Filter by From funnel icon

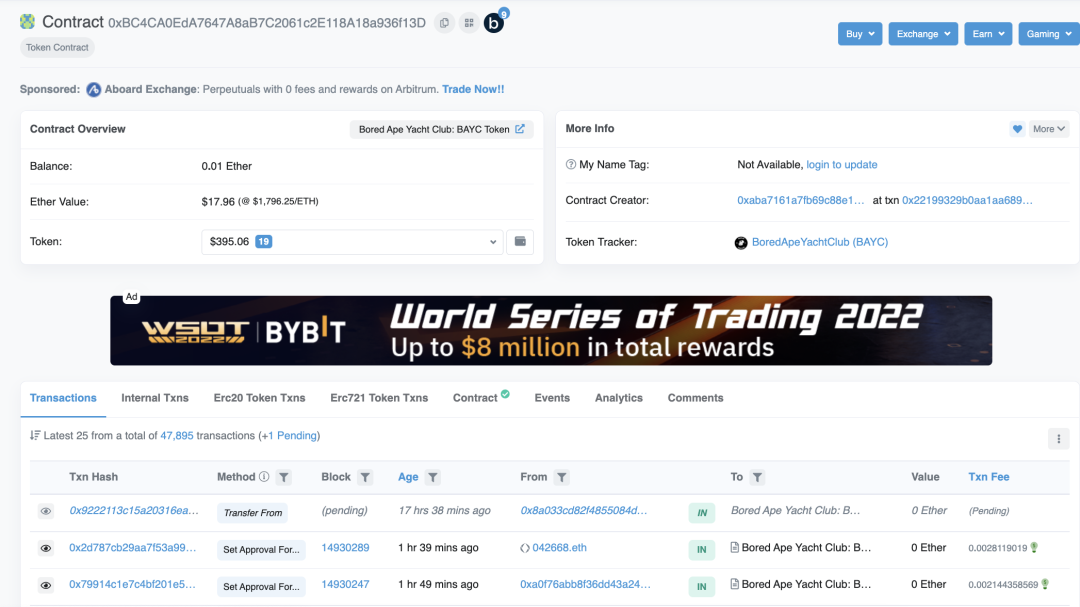(x=562, y=477)
